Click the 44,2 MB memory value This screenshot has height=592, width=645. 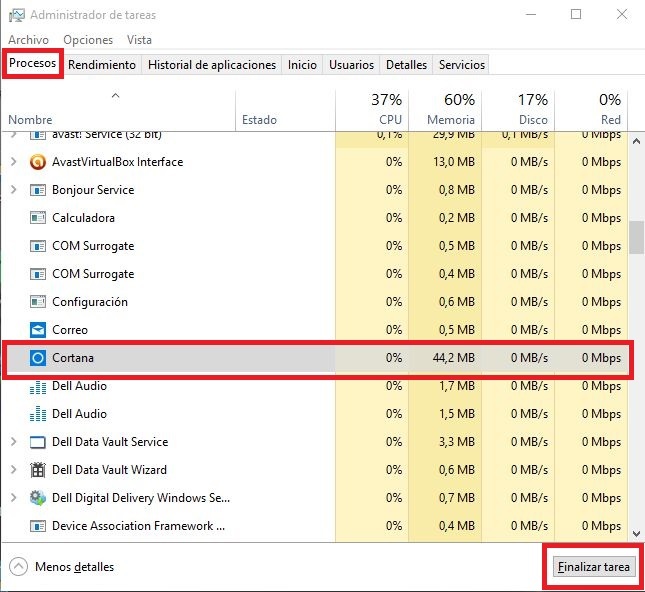click(454, 358)
